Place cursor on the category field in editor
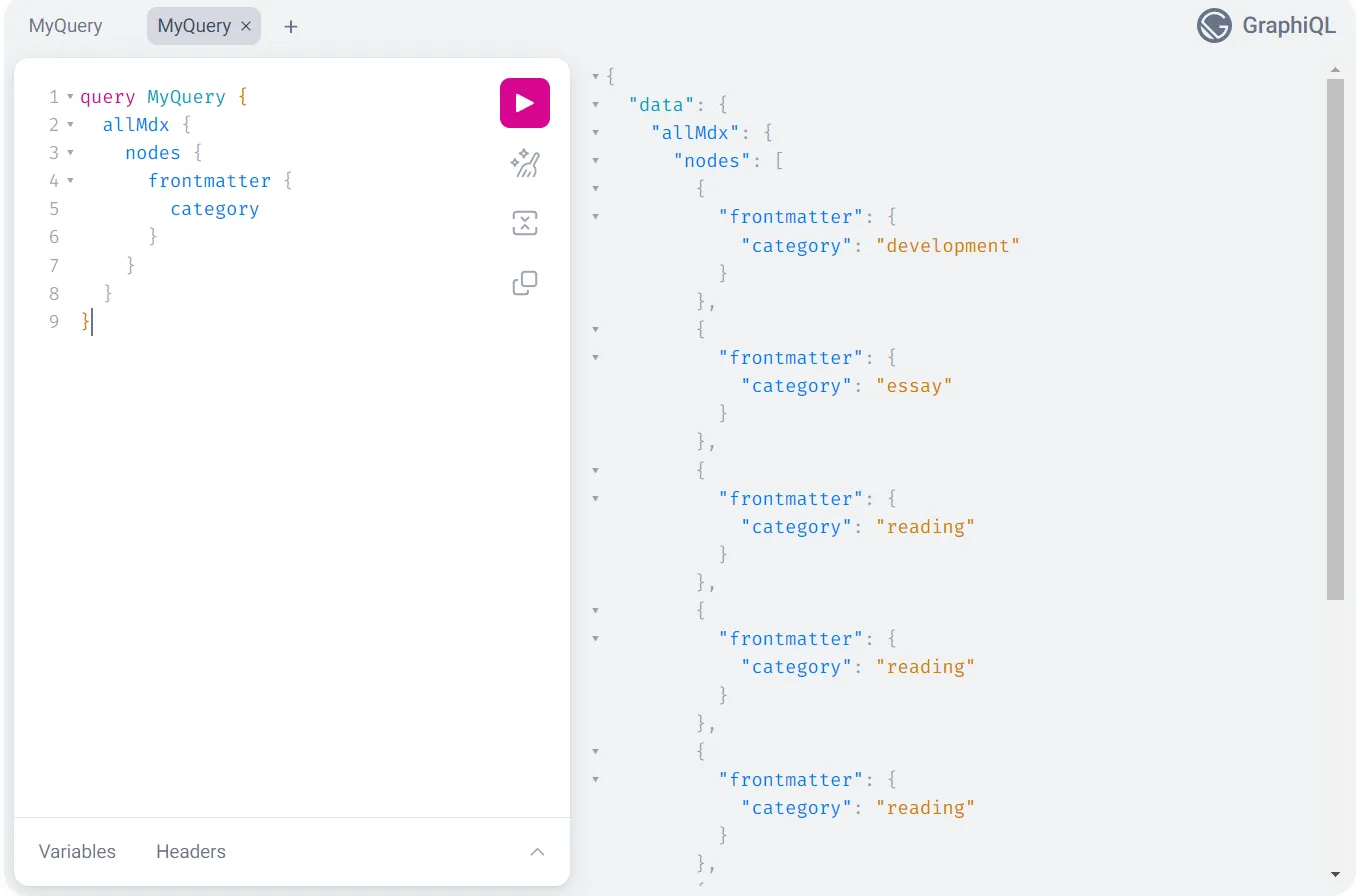Screen dimensions: 1357x896 pos(214,208)
